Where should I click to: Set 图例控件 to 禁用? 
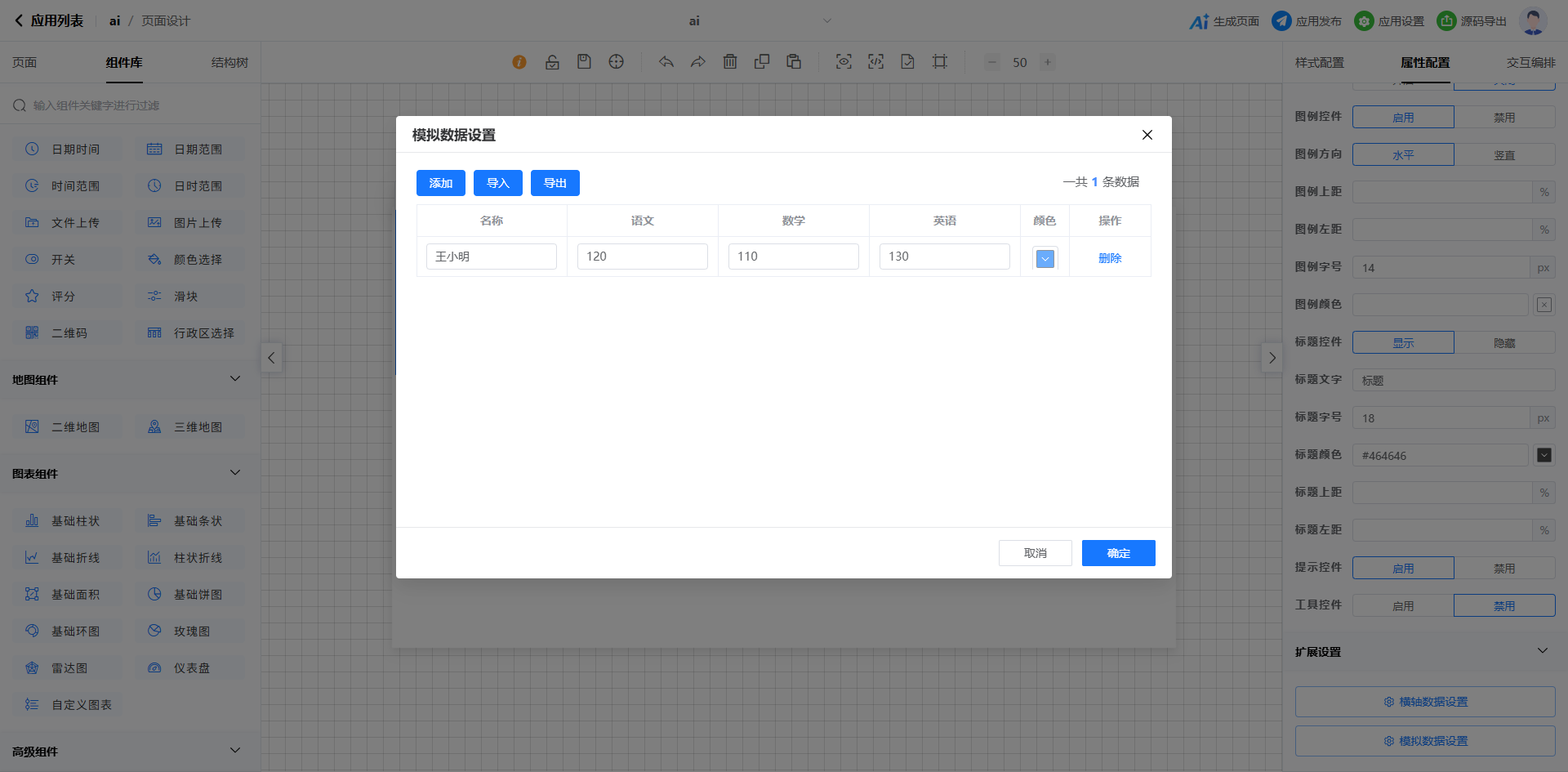1504,118
